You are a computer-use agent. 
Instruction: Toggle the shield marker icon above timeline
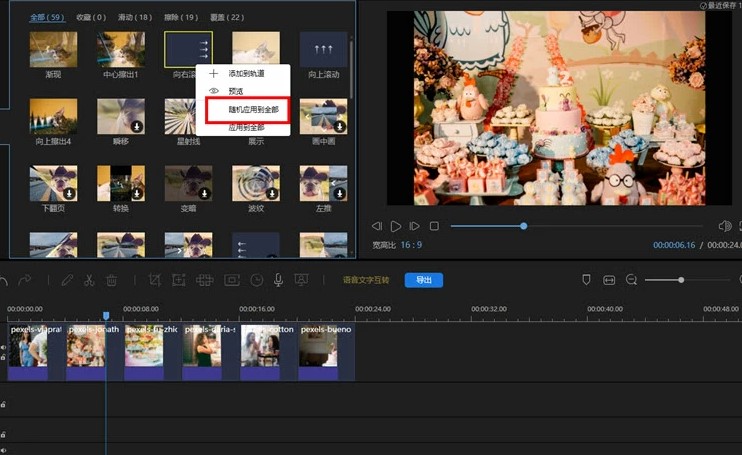click(586, 280)
